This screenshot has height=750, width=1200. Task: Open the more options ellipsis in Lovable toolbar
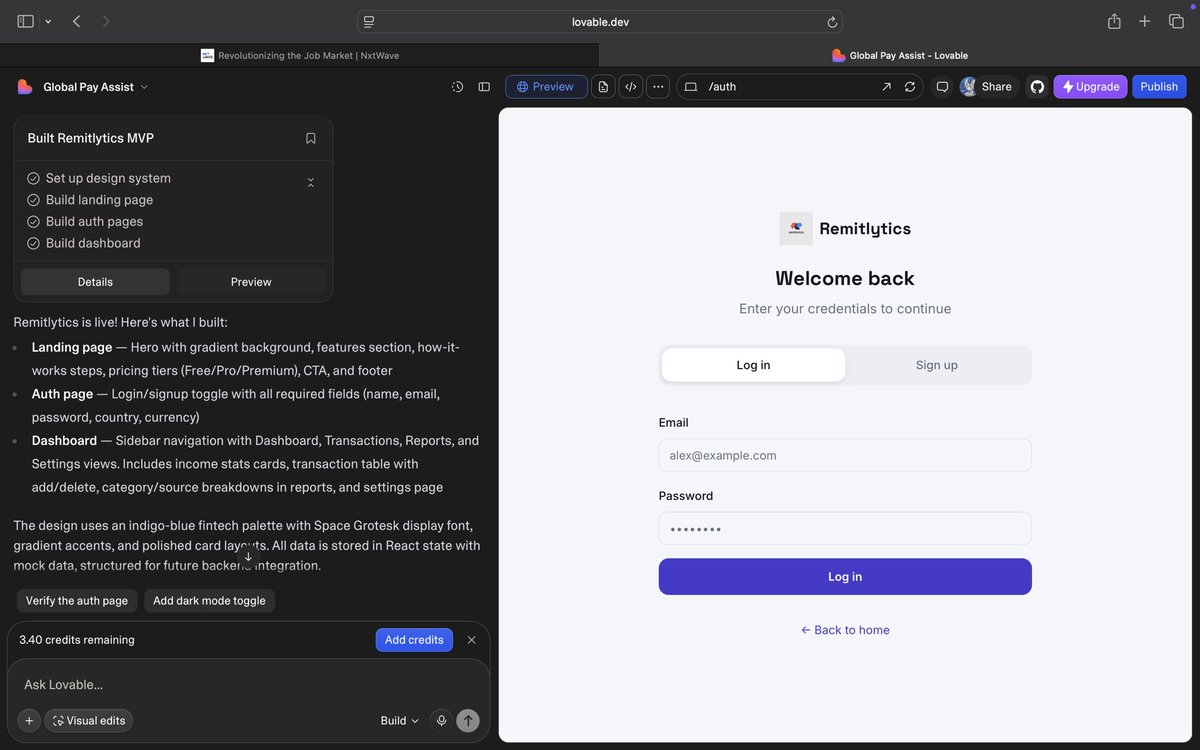(x=658, y=87)
